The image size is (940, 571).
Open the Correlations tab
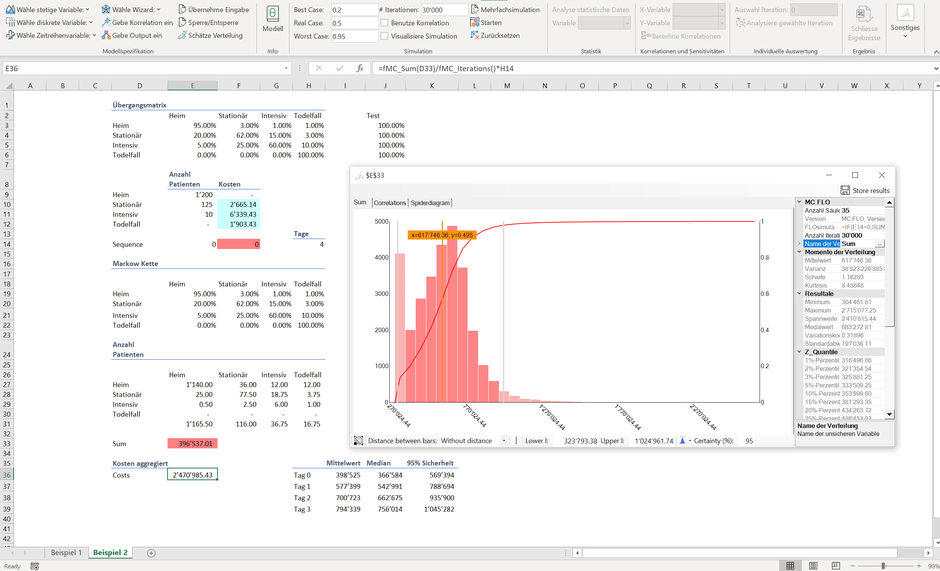(390, 203)
